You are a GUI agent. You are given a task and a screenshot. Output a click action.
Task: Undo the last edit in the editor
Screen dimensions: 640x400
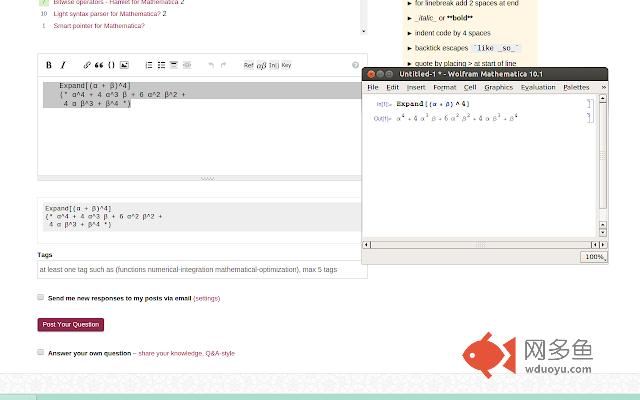(x=211, y=65)
